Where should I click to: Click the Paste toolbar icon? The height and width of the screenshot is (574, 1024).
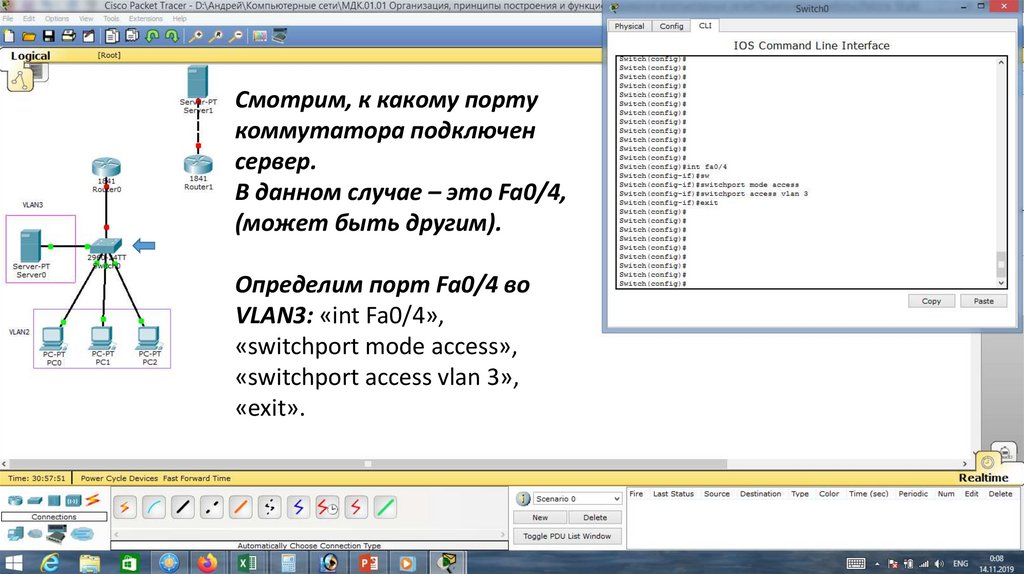tap(132, 36)
